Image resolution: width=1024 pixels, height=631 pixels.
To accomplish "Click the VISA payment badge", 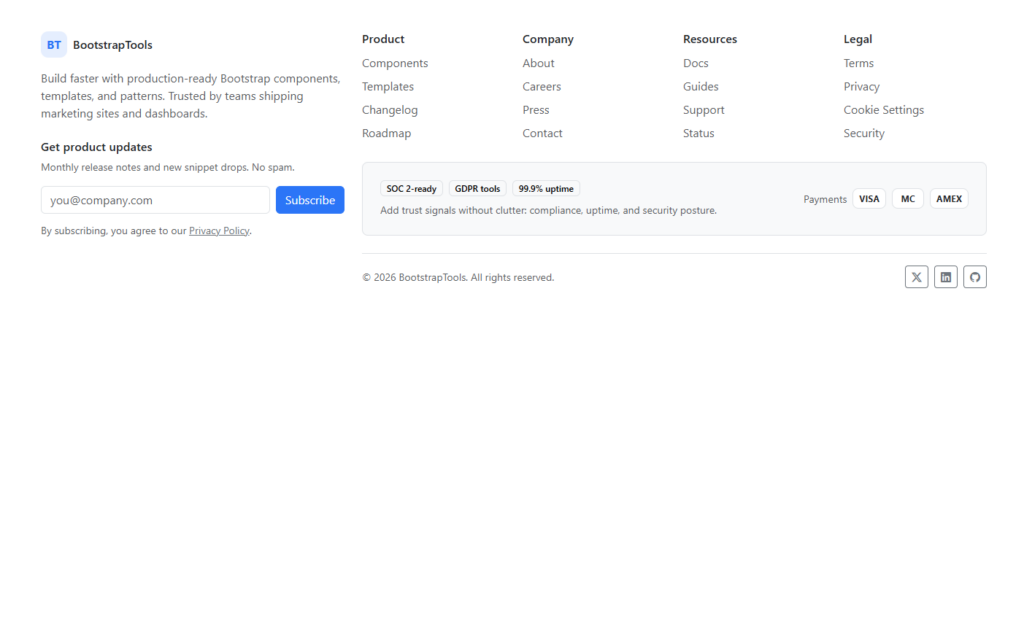I will [x=869, y=199].
